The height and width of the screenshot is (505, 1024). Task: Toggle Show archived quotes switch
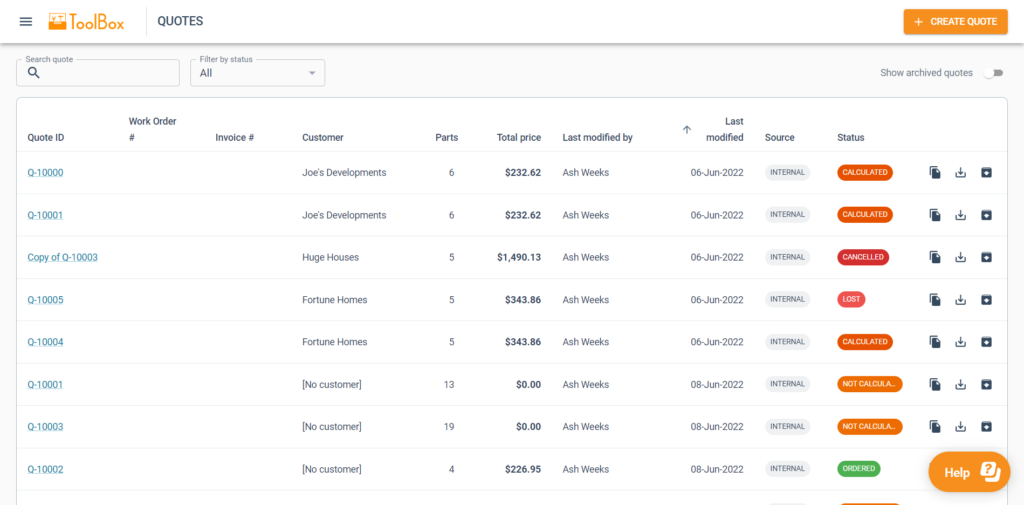(x=992, y=73)
